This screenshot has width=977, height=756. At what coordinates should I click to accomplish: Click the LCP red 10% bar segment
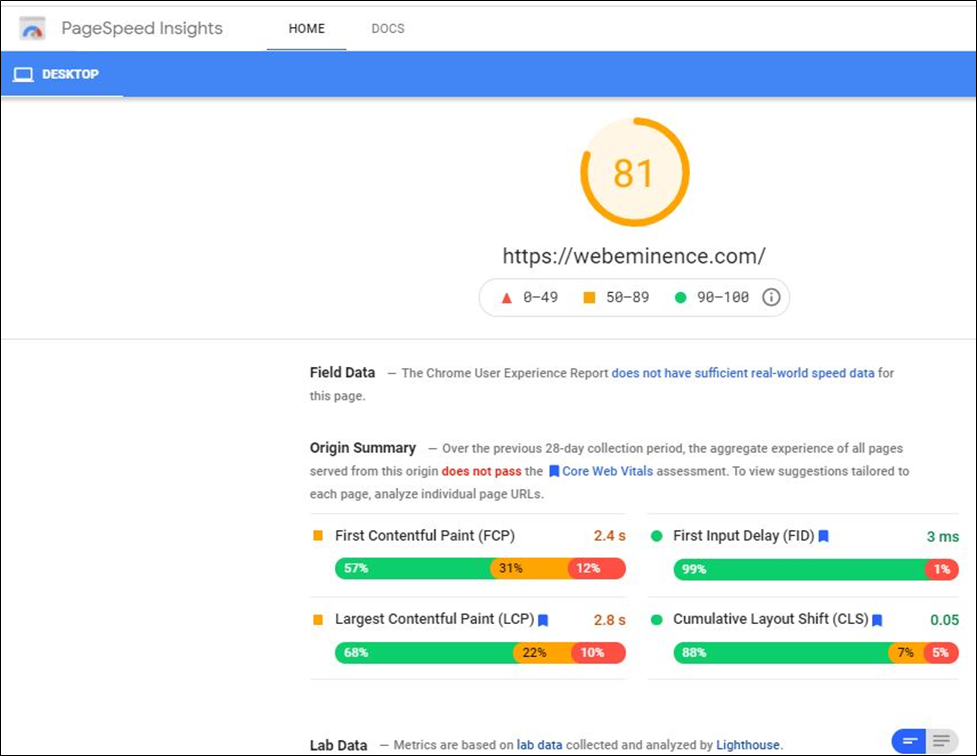click(599, 653)
